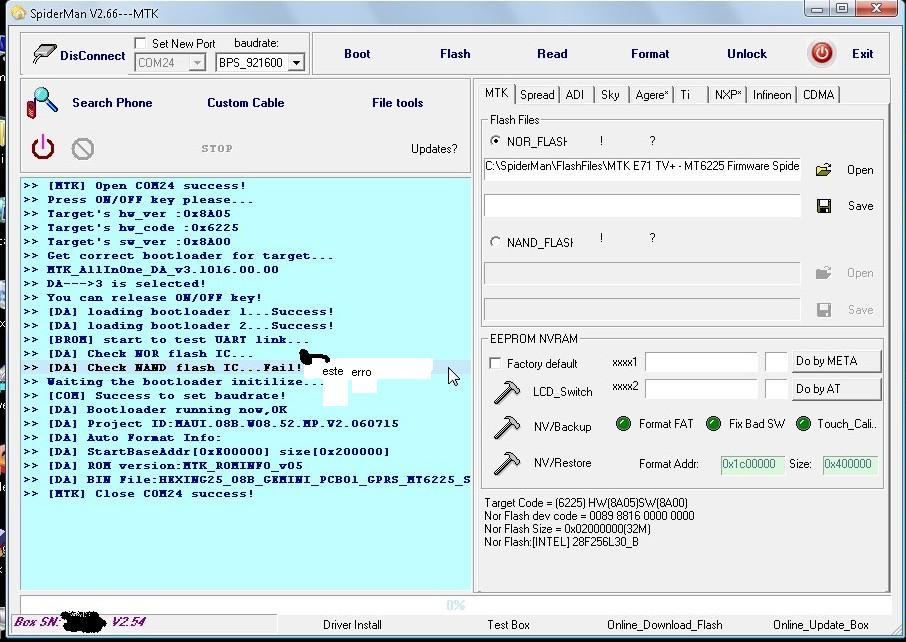Click the Updates? link
The height and width of the screenshot is (642, 906).
434,149
